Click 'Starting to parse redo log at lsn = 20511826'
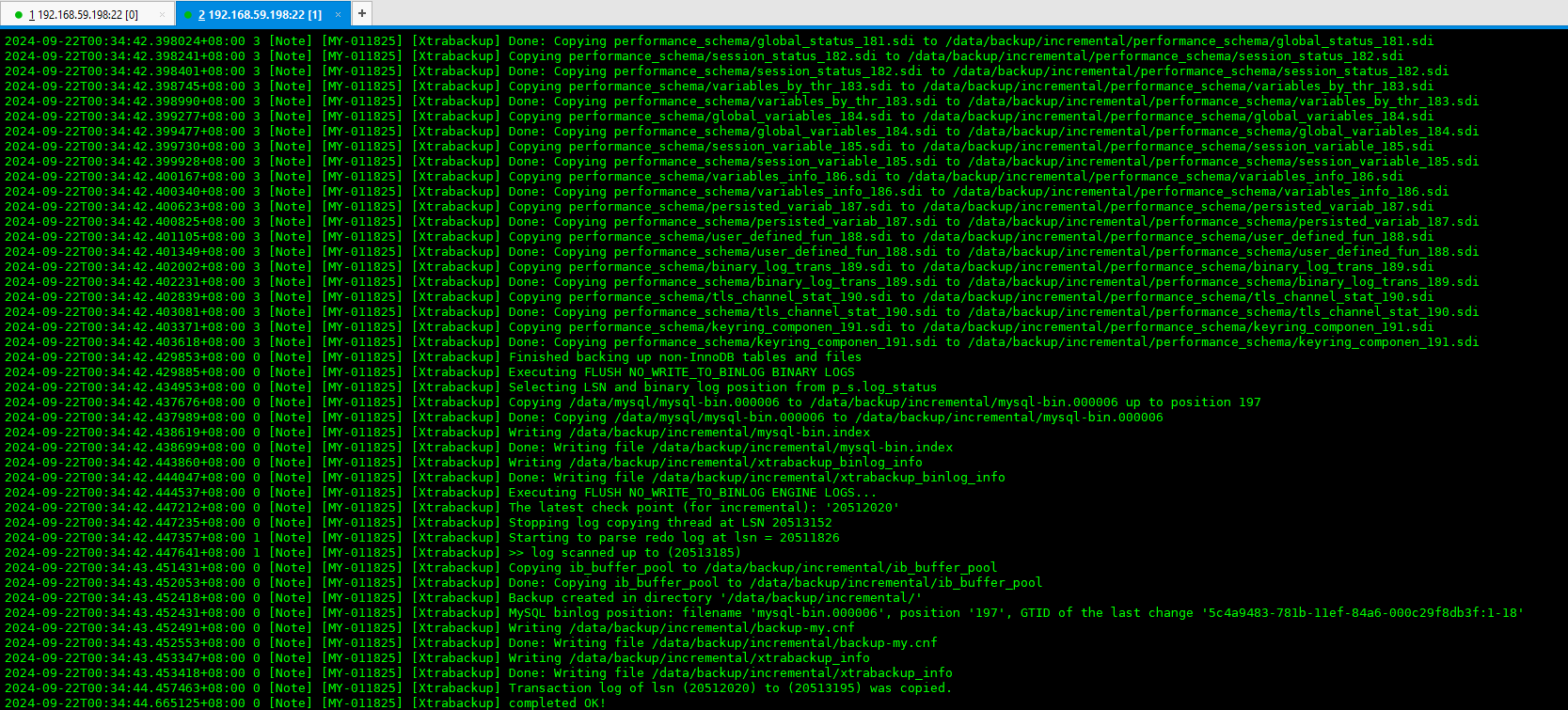Image resolution: width=1568 pixels, height=710 pixels. click(673, 537)
